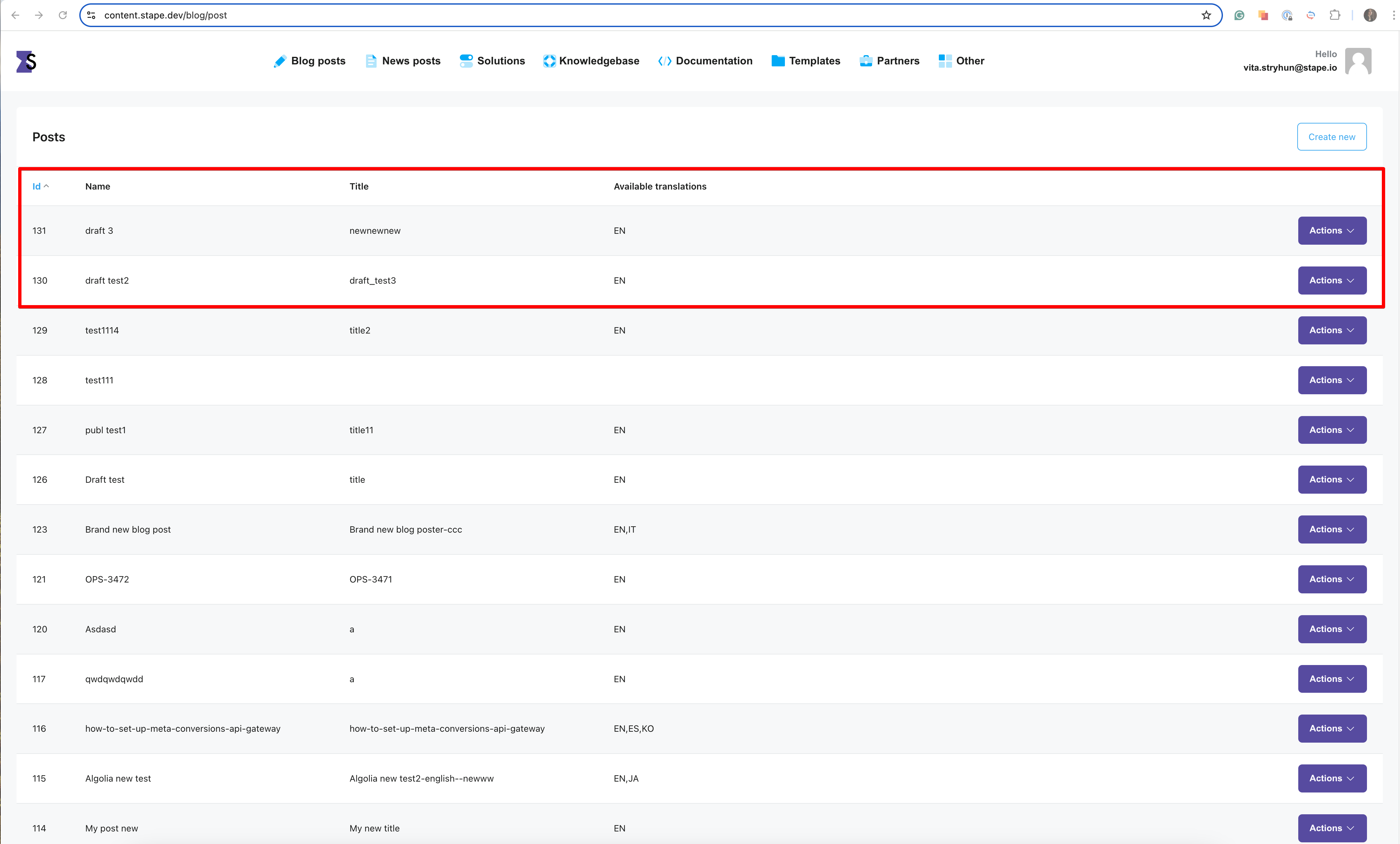
Task: Click the 'EN,JA' translations cell
Action: [626, 779]
